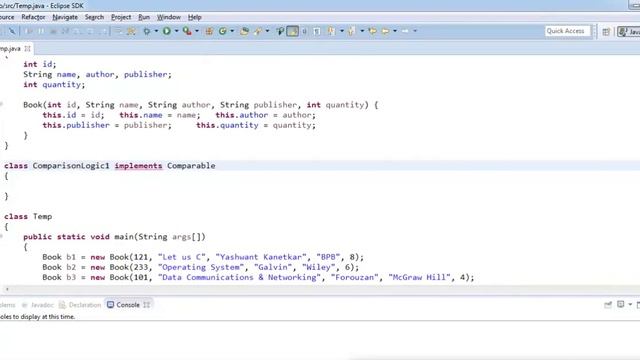Click the Skip All Breakpoints icon
Viewport: 640px width, 360px height.
coord(12,31)
